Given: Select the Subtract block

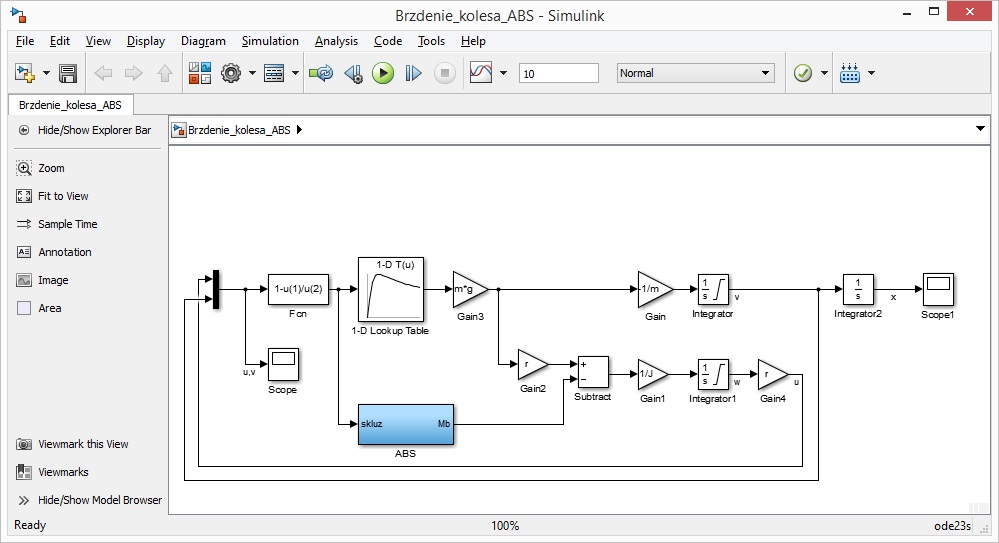Looking at the screenshot, I should pos(593,372).
